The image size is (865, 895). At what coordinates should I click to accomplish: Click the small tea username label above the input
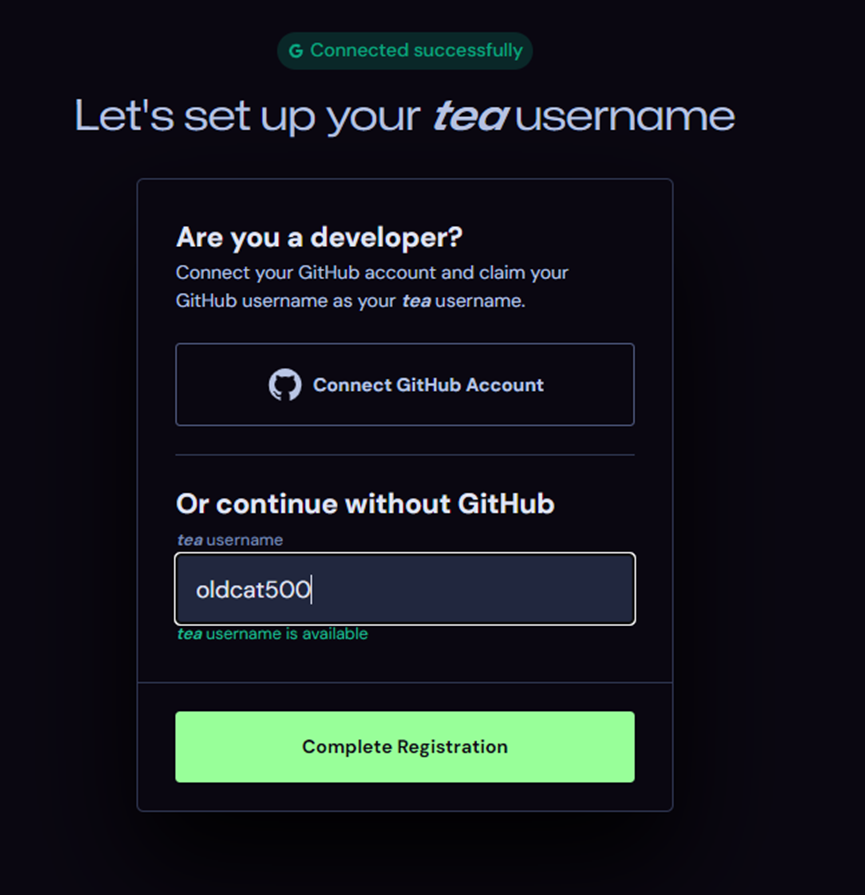coord(230,540)
